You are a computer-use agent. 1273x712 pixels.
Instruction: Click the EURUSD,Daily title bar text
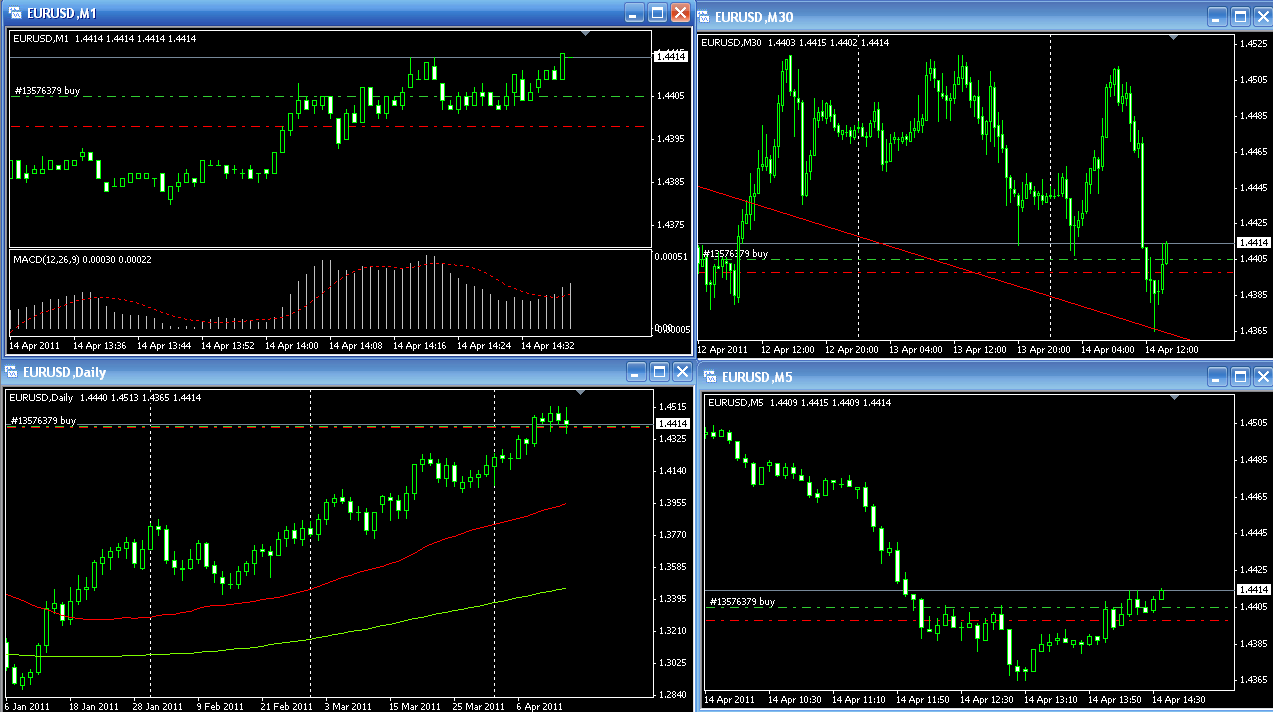(66, 373)
